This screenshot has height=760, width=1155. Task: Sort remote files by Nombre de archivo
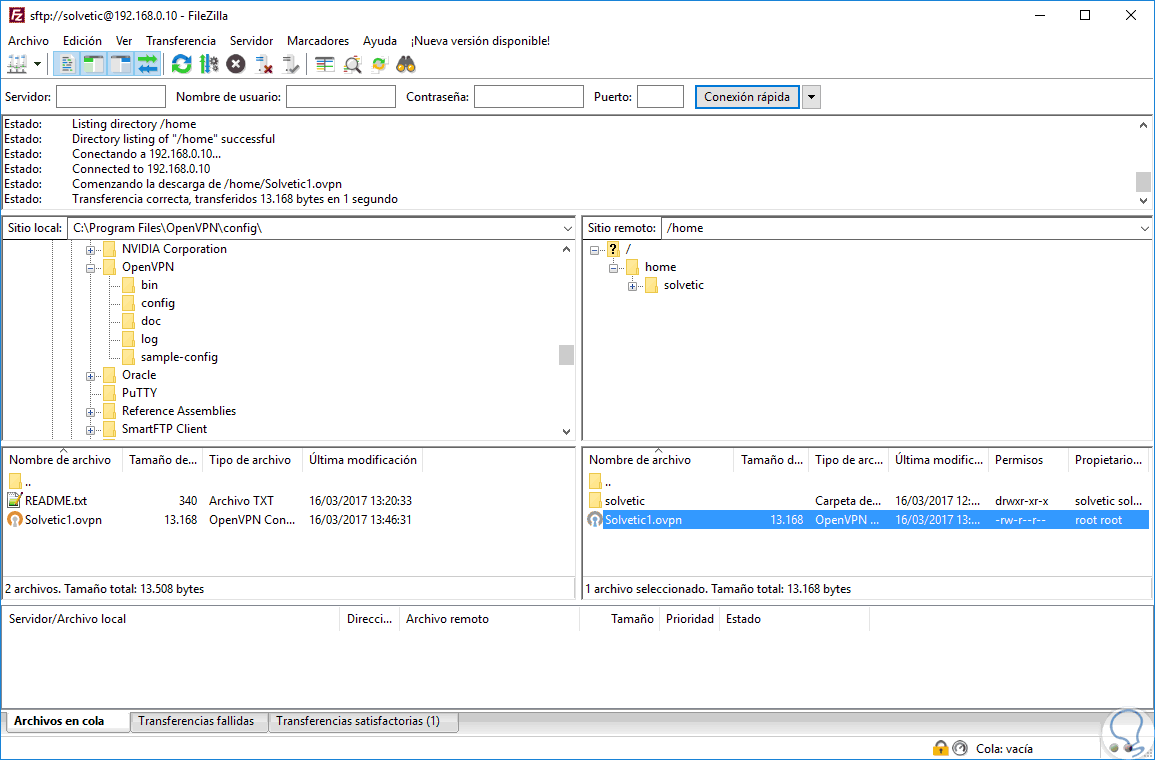[x=659, y=460]
